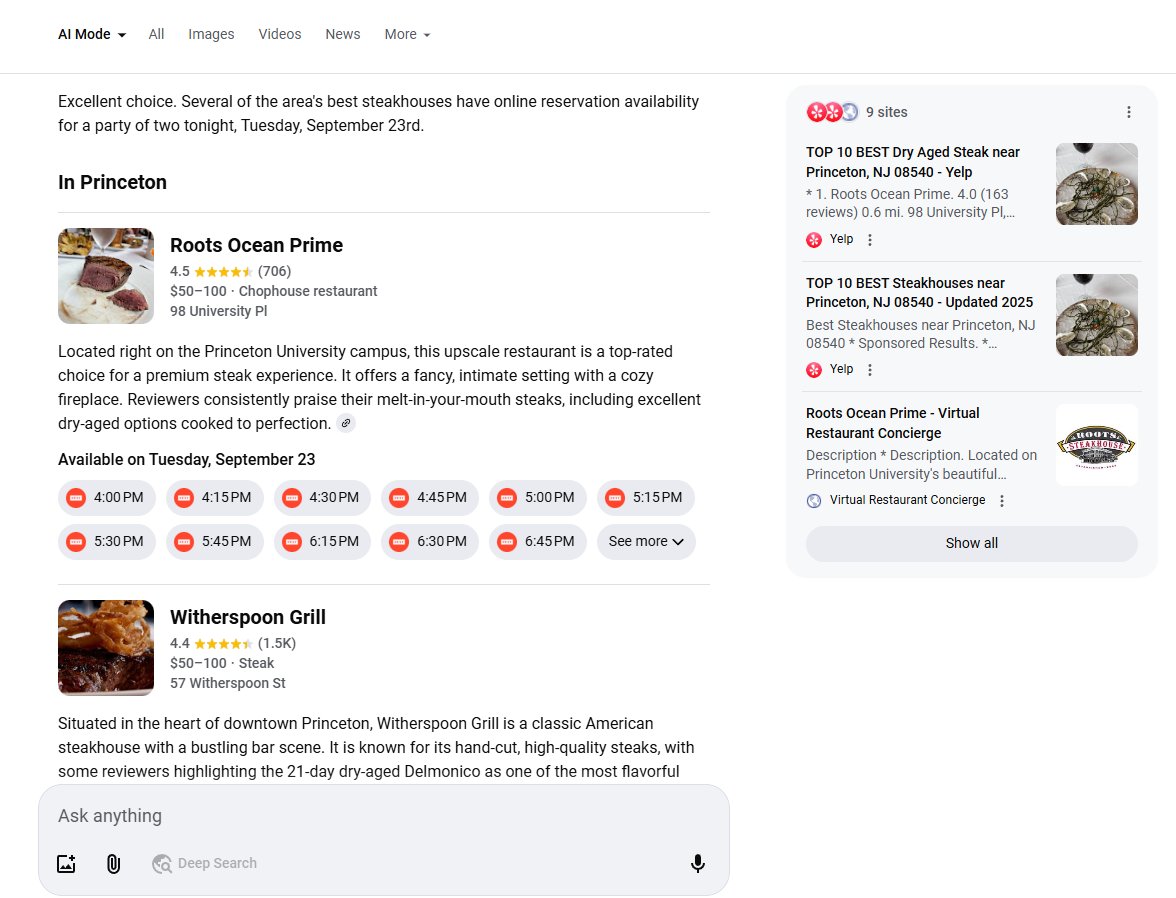The width and height of the screenshot is (1176, 898).
Task: Click the Roots Ocean Prime steak thumbnail
Action: [106, 276]
